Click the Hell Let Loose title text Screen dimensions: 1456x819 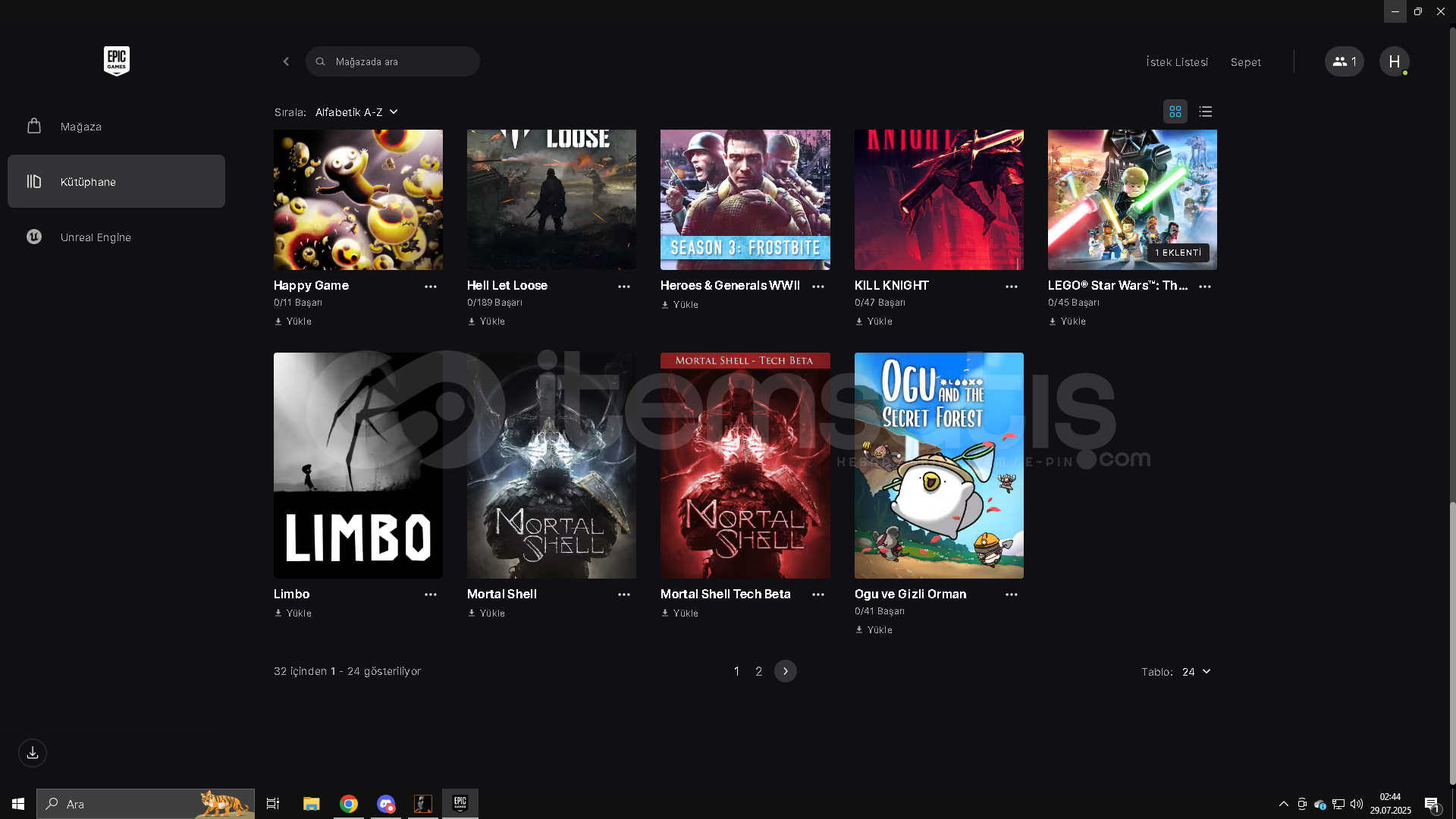coord(507,286)
